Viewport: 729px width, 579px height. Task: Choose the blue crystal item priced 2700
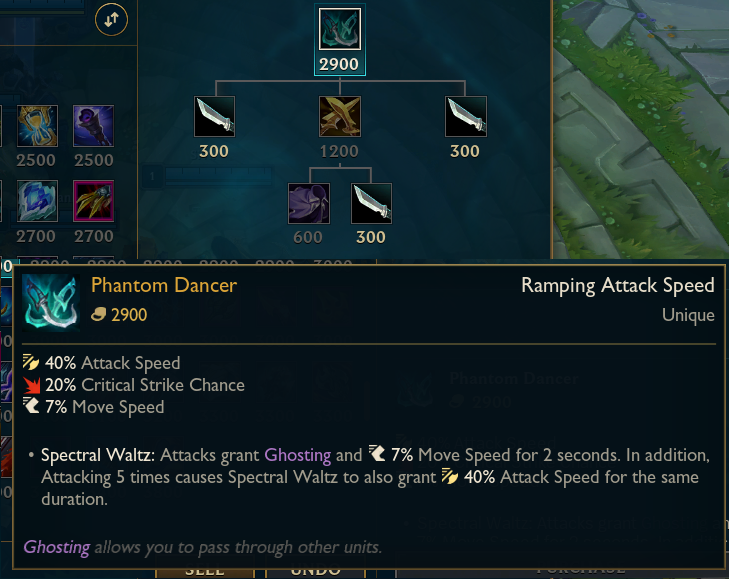click(x=37, y=201)
